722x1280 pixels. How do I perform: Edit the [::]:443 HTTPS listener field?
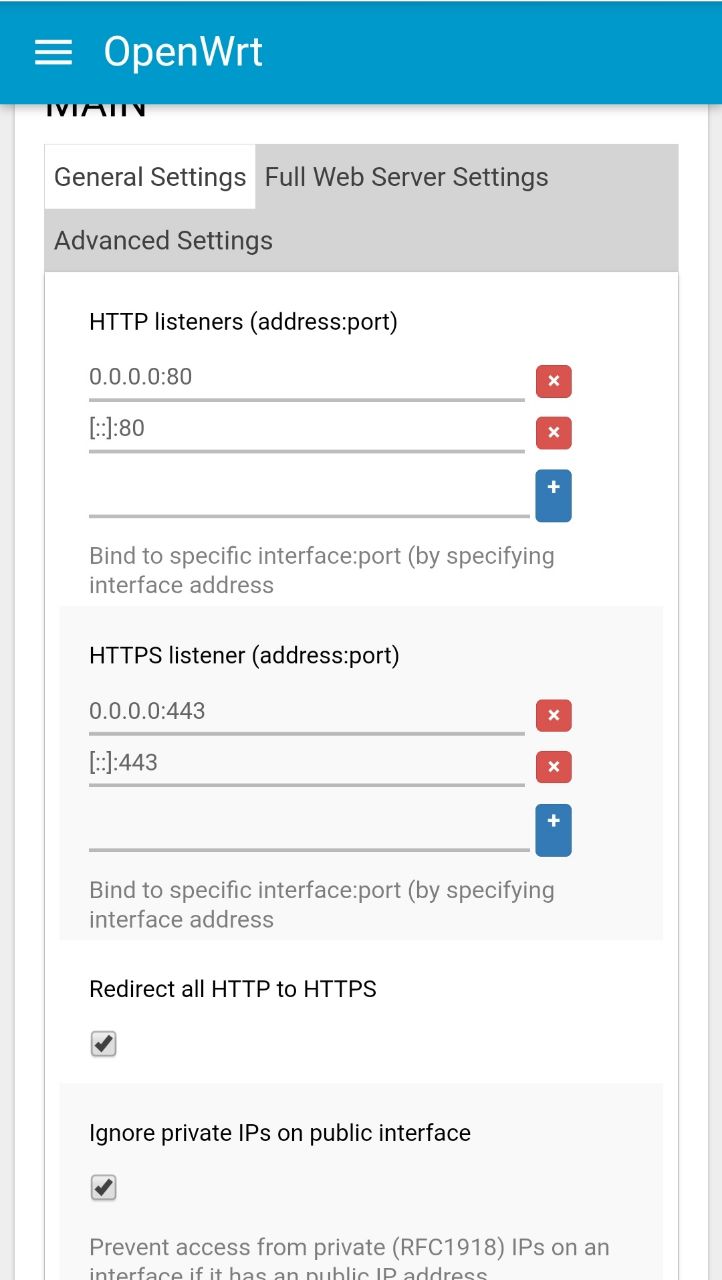[x=307, y=764]
